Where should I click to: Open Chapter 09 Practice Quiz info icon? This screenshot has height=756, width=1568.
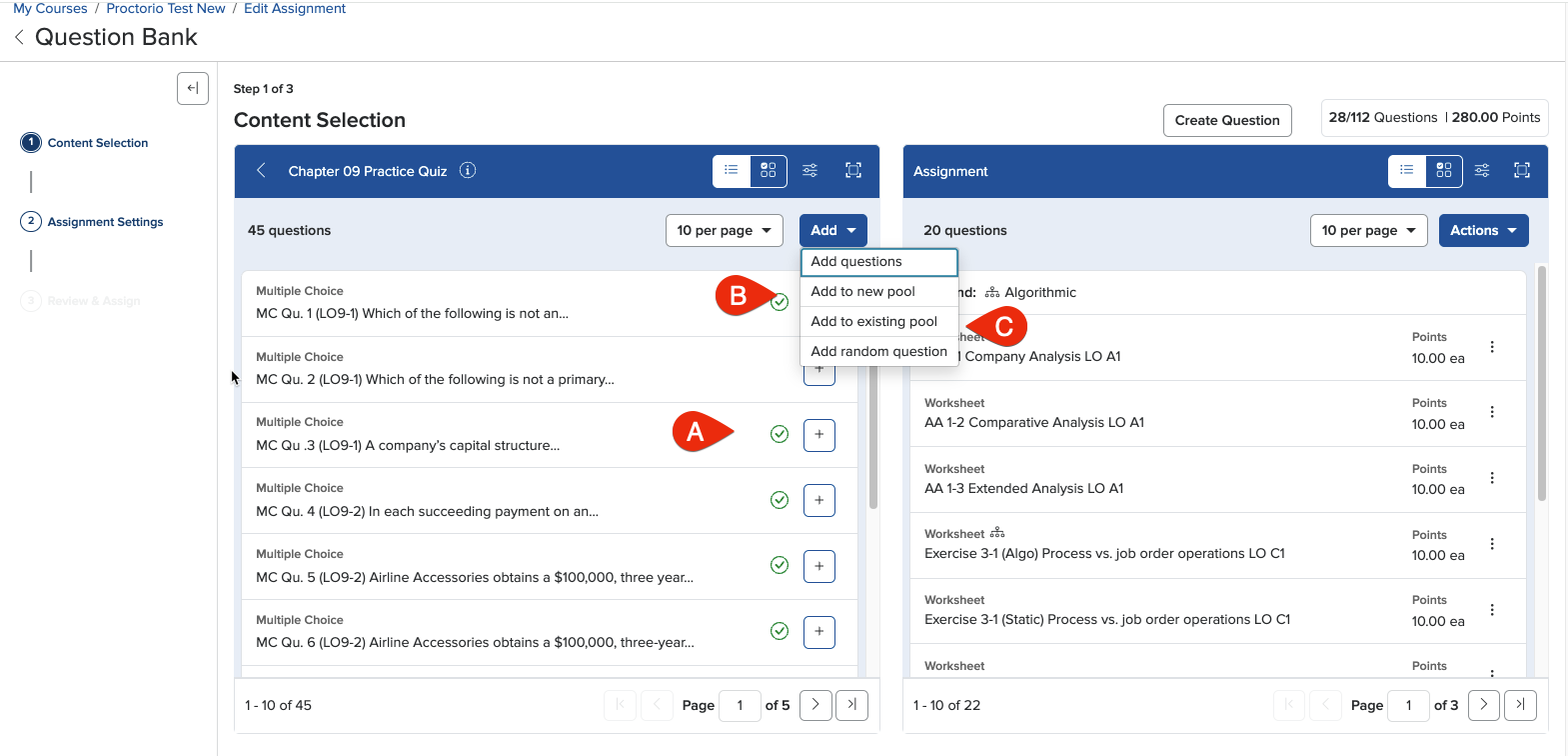tap(468, 170)
